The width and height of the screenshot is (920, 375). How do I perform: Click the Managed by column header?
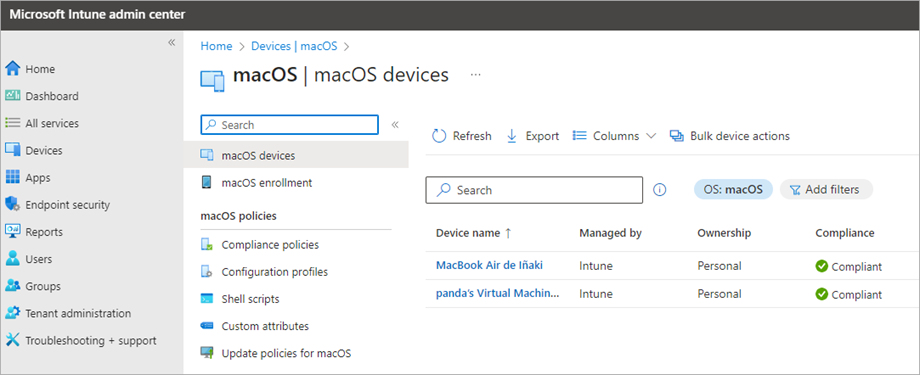tap(610, 233)
